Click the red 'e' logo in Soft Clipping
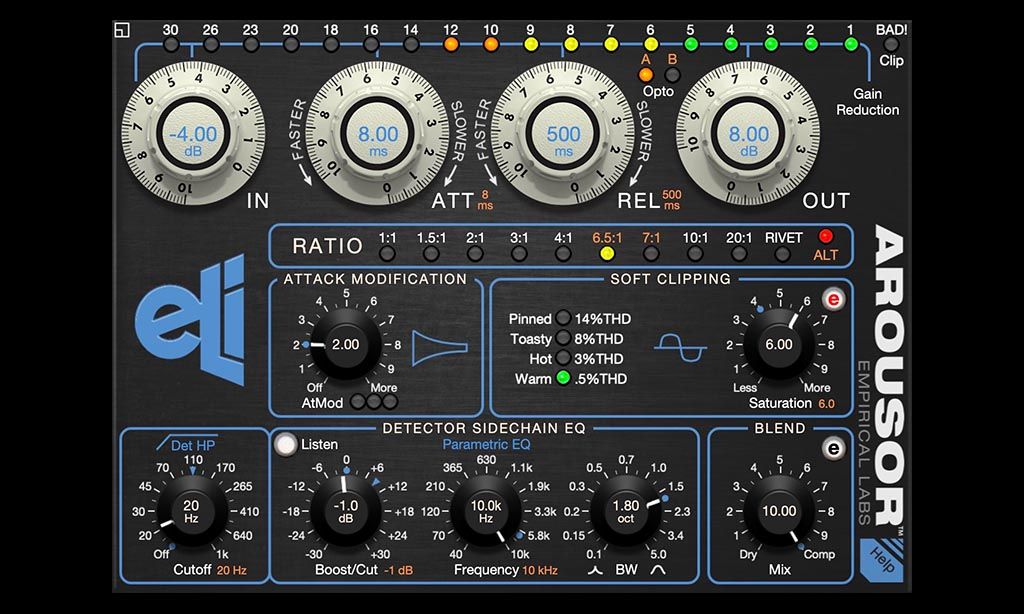The height and width of the screenshot is (614, 1024). (x=833, y=300)
